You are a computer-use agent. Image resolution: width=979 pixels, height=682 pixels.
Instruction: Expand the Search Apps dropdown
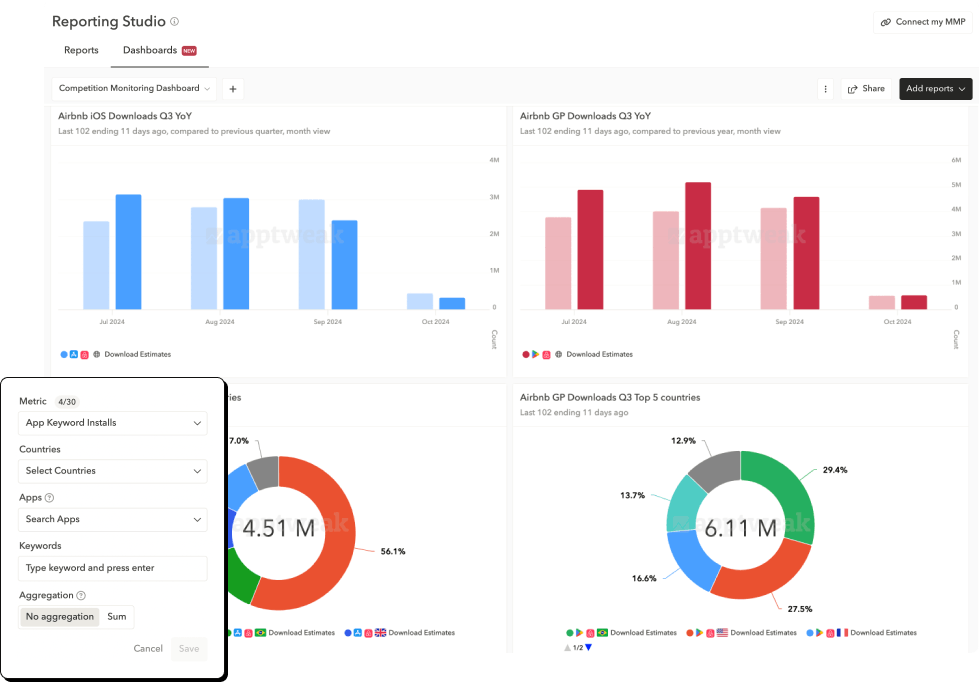[x=113, y=519]
